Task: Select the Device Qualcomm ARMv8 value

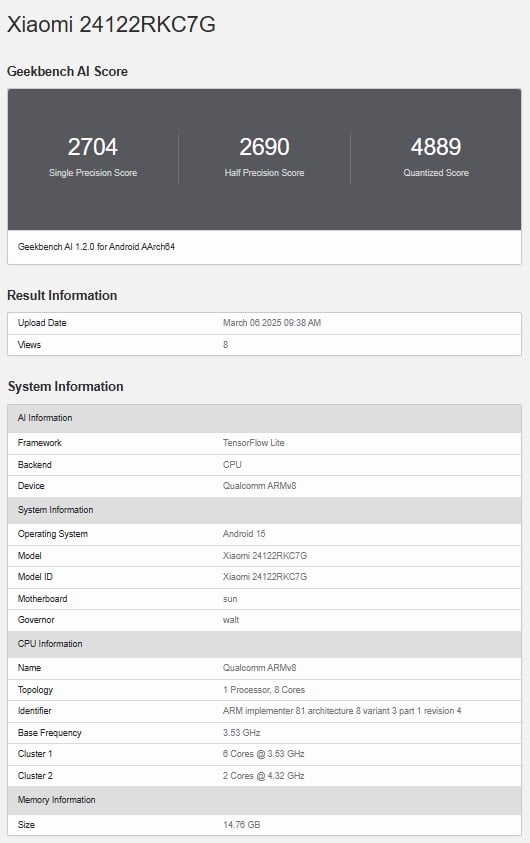Action: 260,485
